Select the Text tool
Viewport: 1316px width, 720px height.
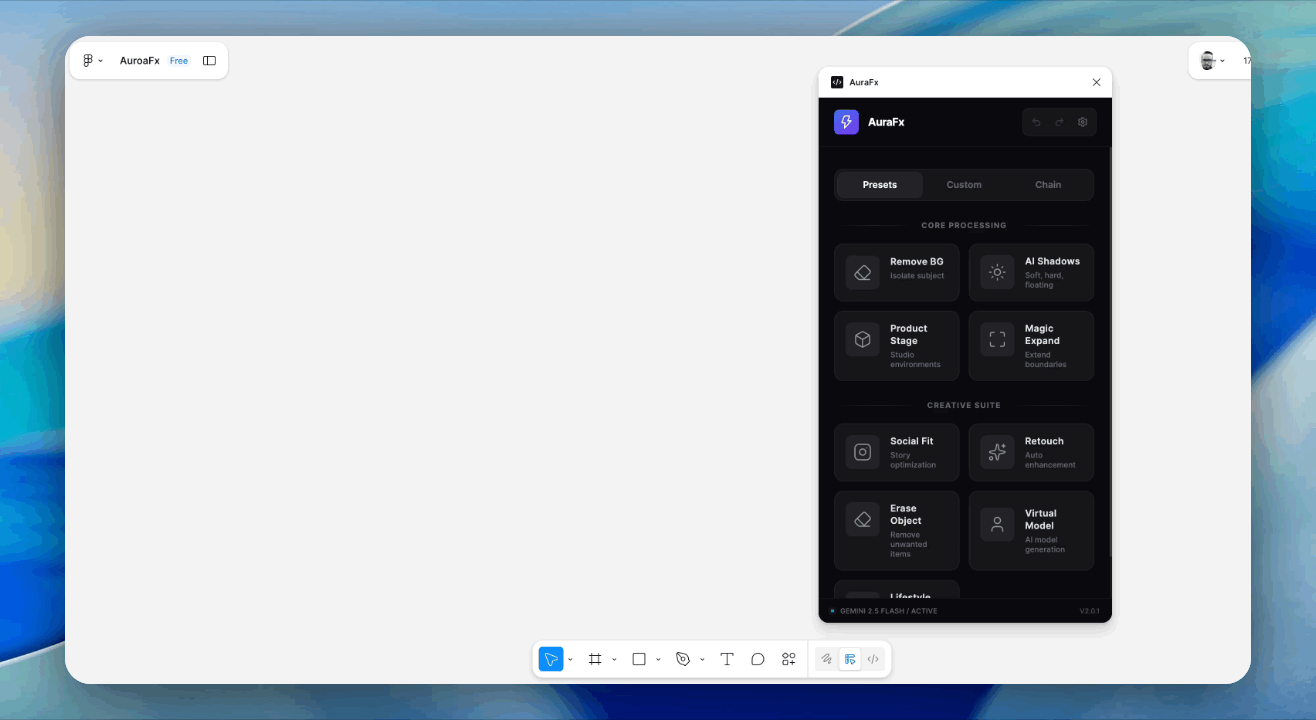click(x=727, y=659)
